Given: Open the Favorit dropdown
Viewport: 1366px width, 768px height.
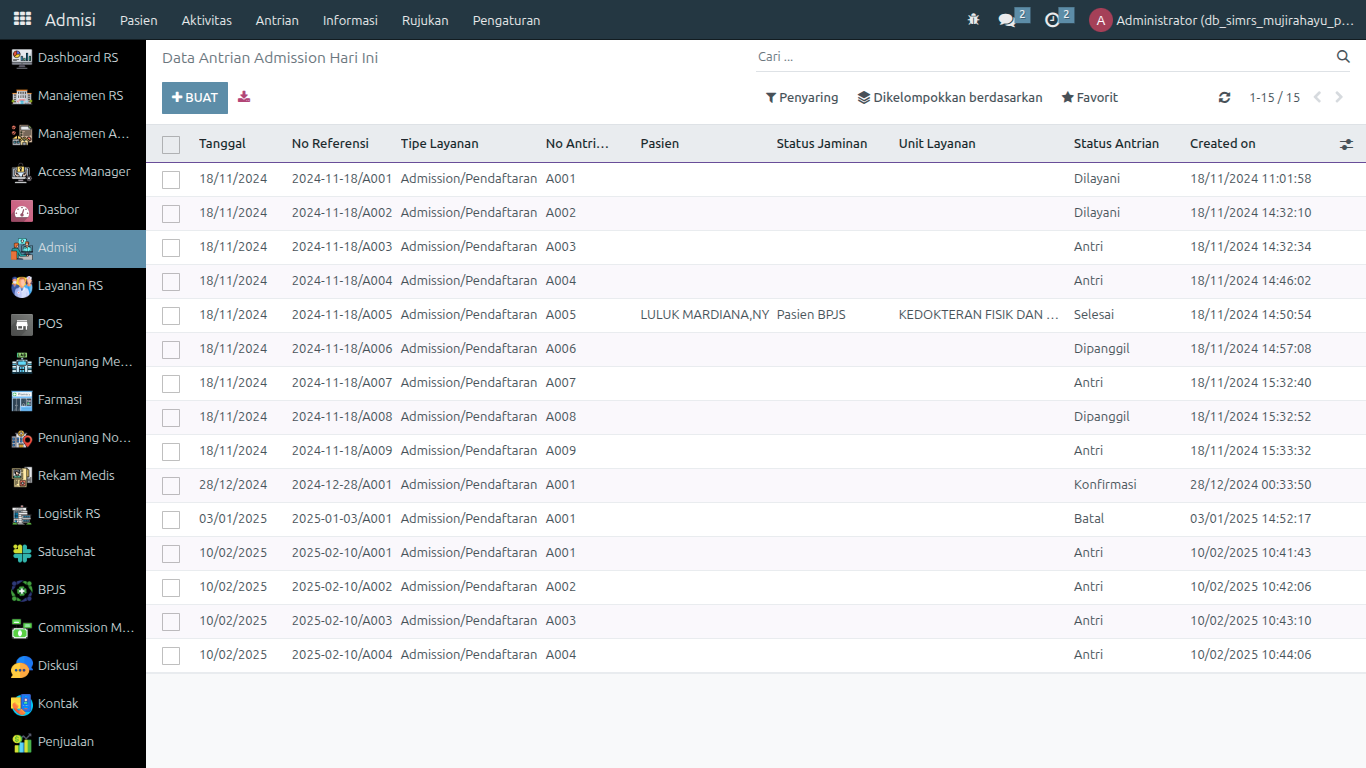Looking at the screenshot, I should [1090, 98].
